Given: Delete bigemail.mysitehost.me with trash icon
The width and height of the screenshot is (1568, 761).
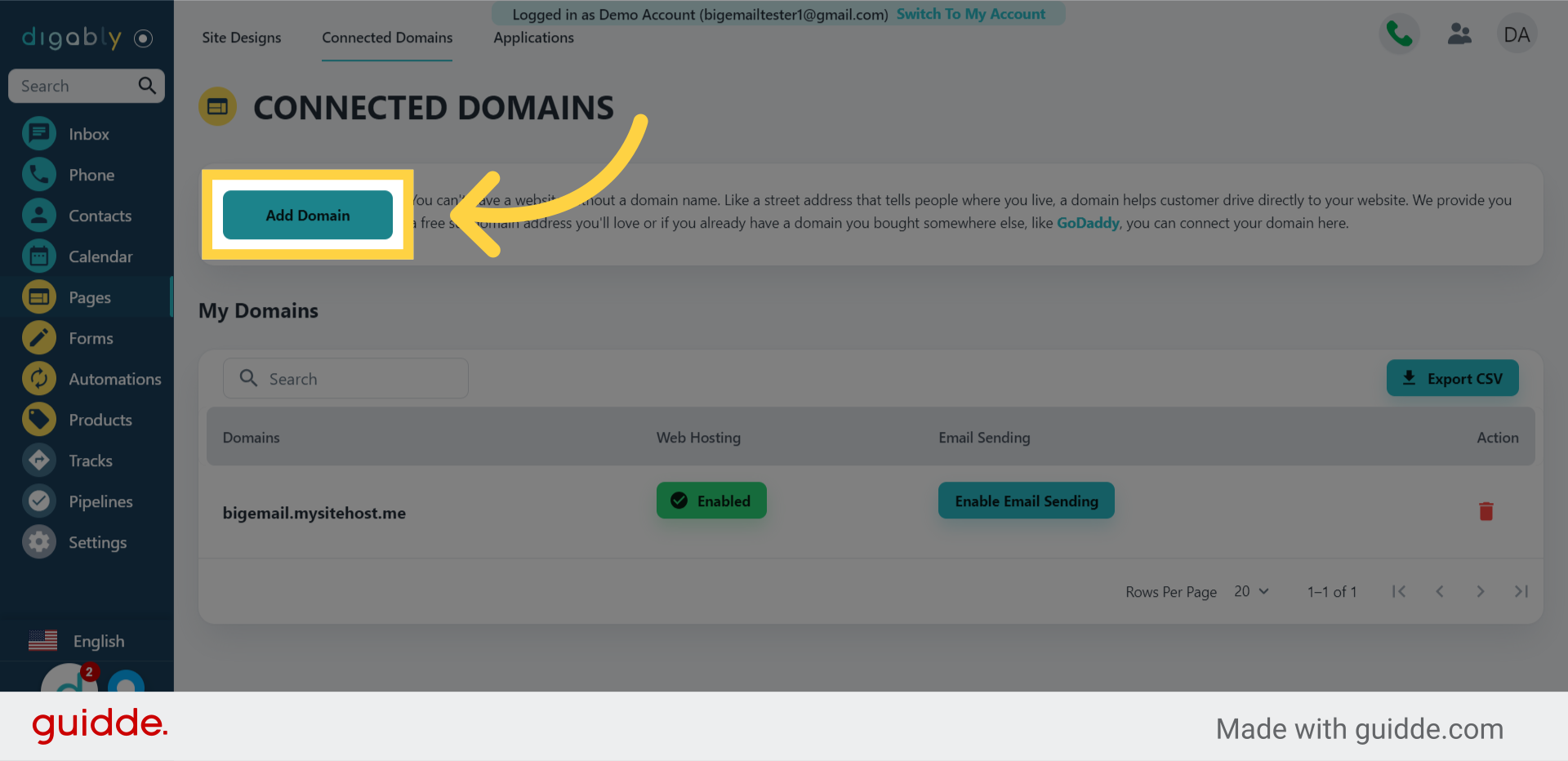Looking at the screenshot, I should [x=1486, y=511].
